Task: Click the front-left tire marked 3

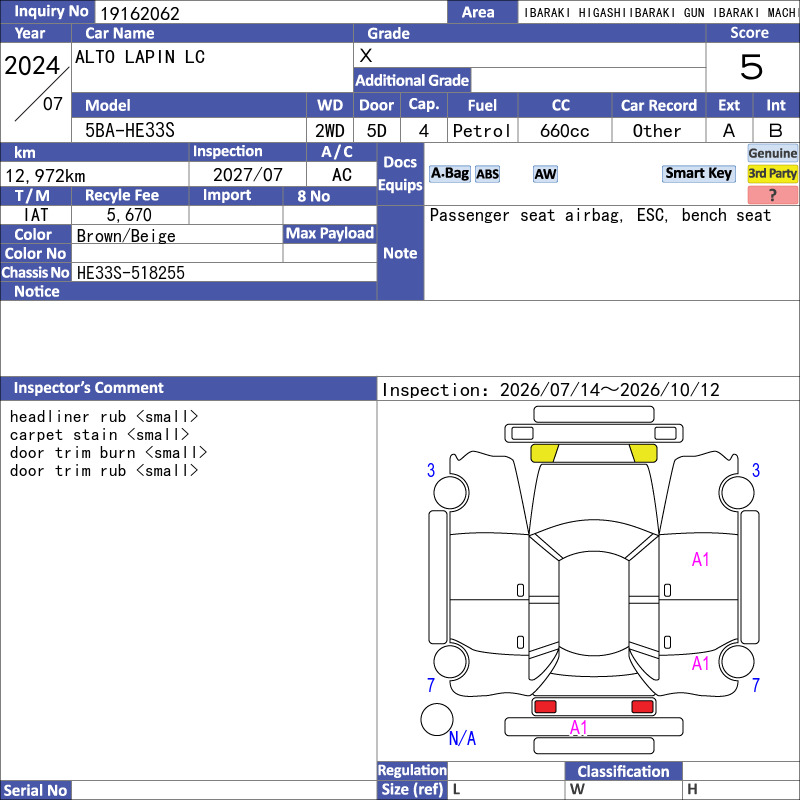Action: [451, 492]
